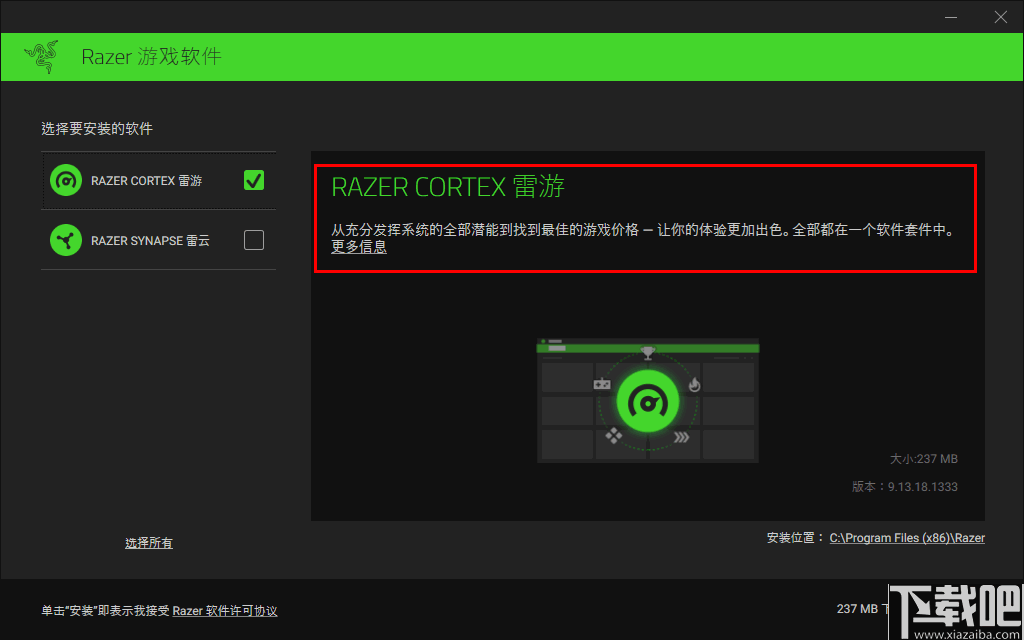Click the central green dashboard icon
This screenshot has height=640, width=1024.
pyautogui.click(x=648, y=401)
